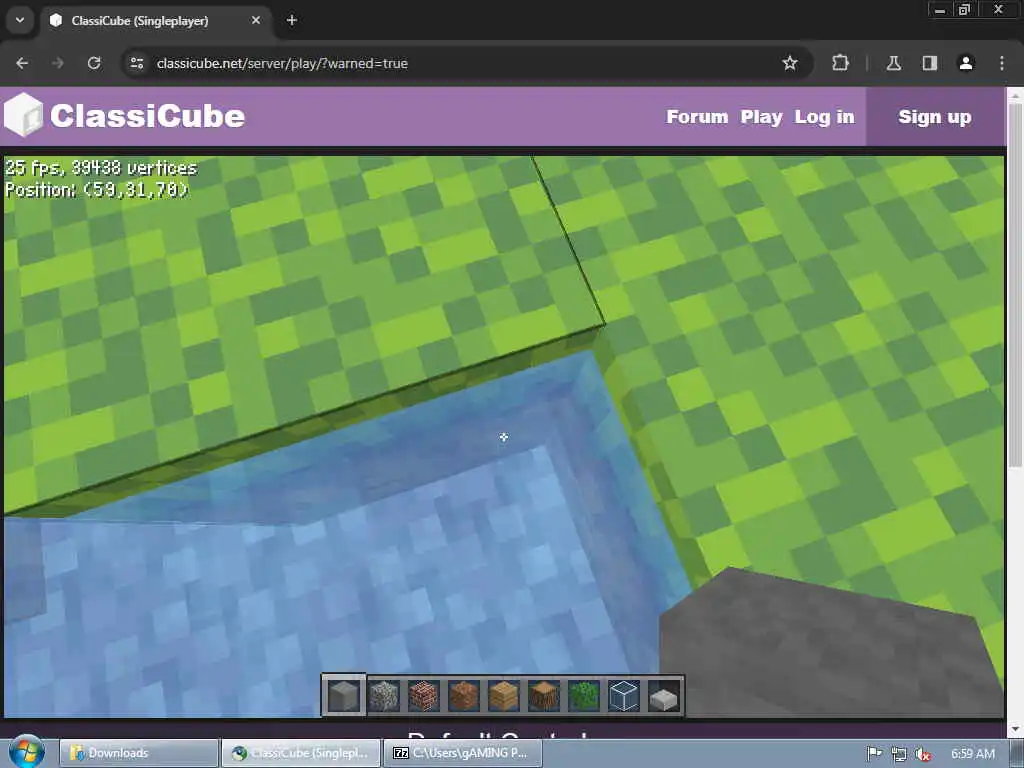This screenshot has width=1024, height=768.
Task: Click the Position coordinates text
Action: (x=97, y=189)
